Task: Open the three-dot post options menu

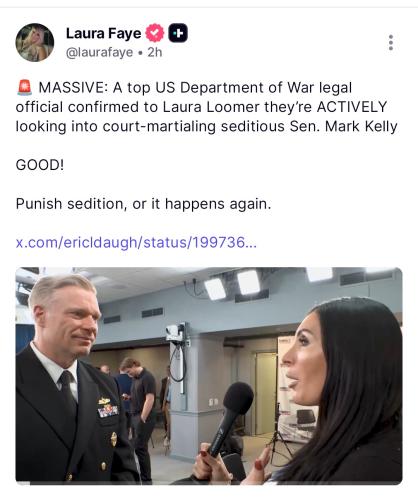Action: pyautogui.click(x=391, y=42)
